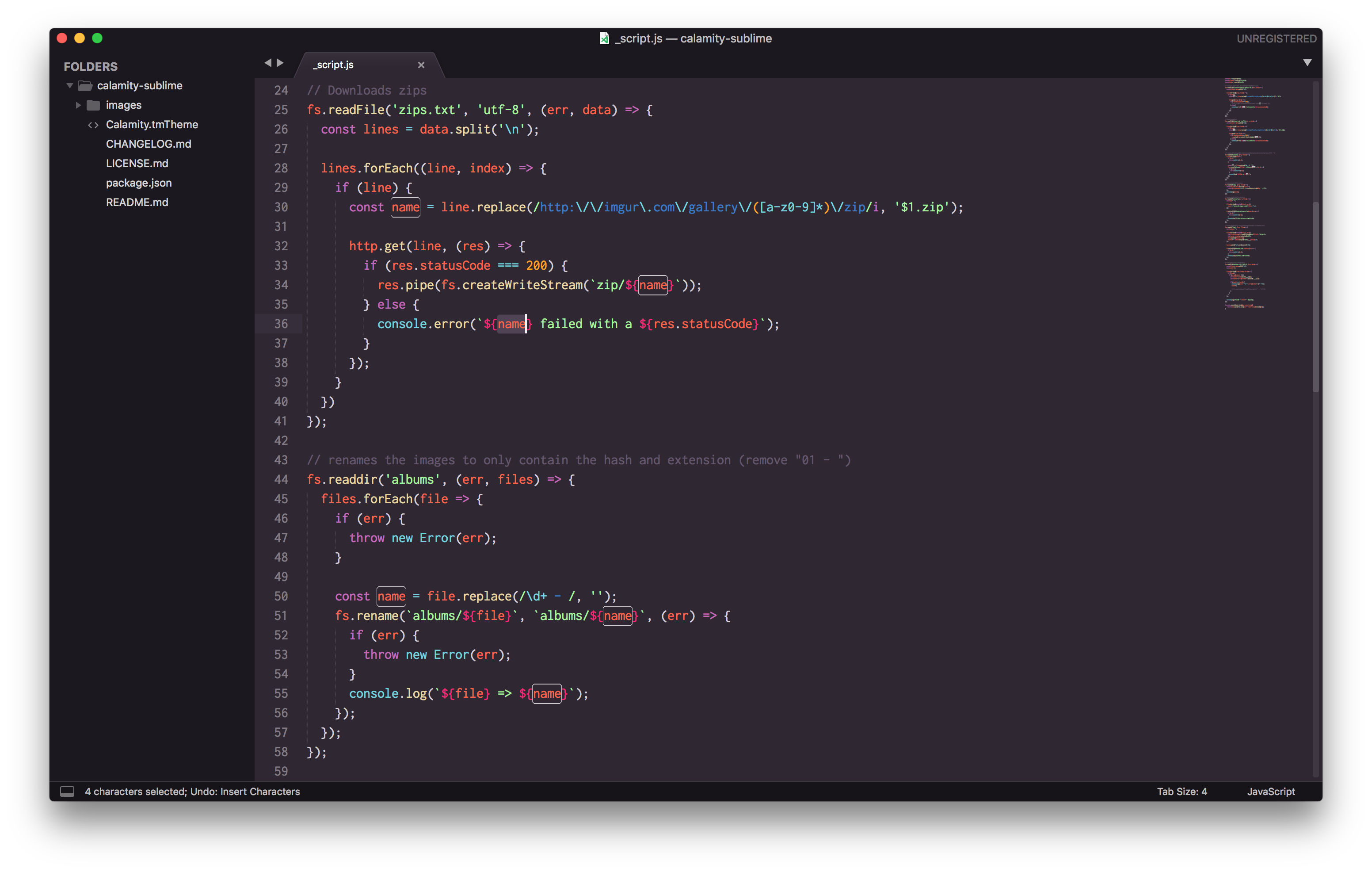
Task: Click 'fs.rename' on line 51
Action: point(366,616)
